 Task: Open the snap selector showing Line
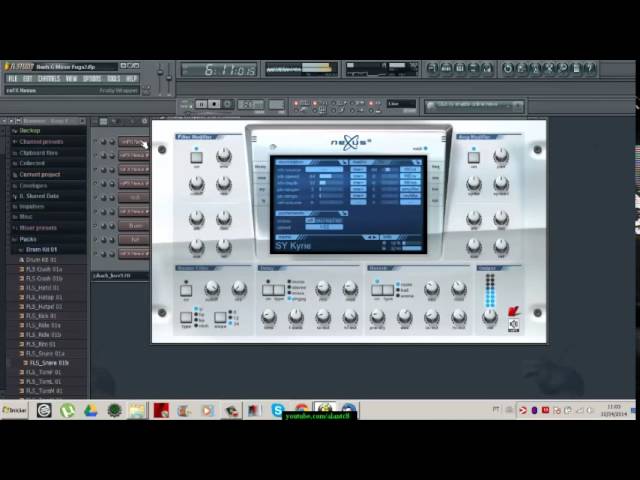click(x=402, y=104)
